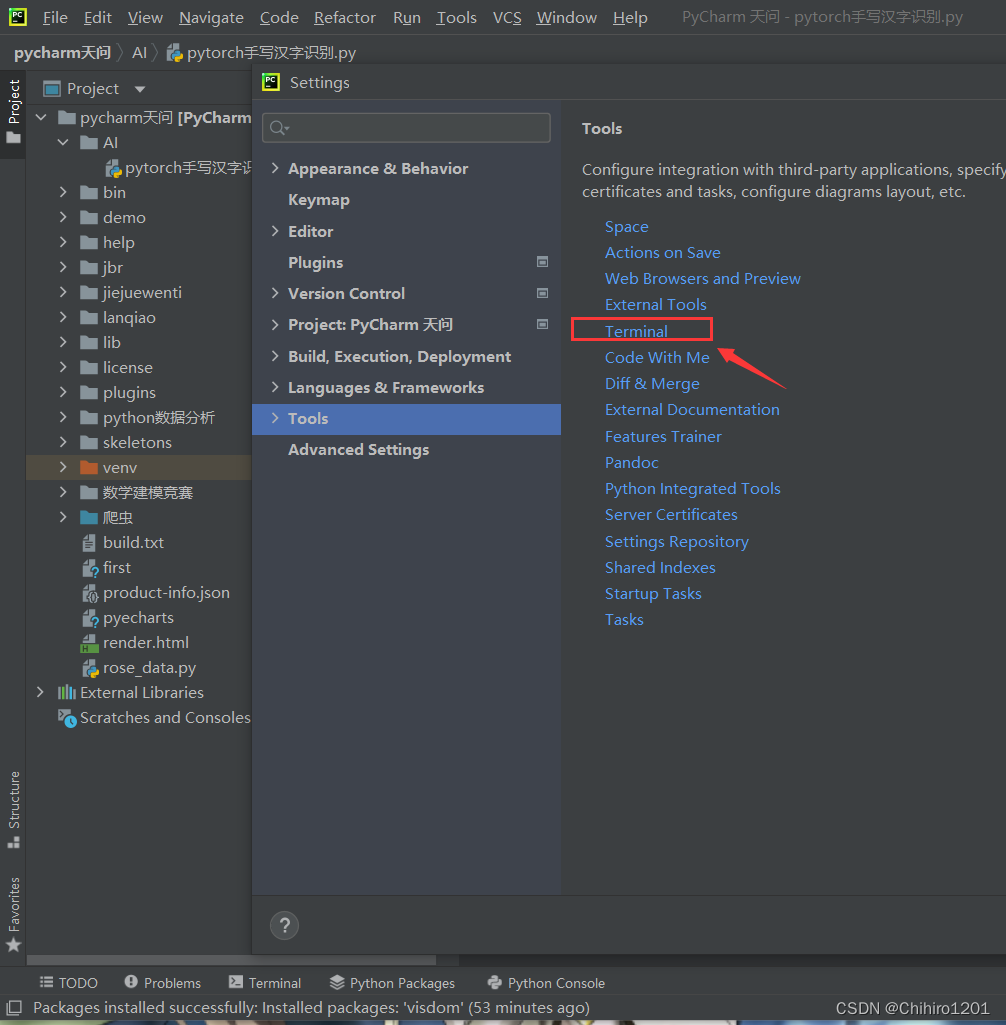Open the Code With Me link
This screenshot has height=1025, width=1006.
pos(657,358)
